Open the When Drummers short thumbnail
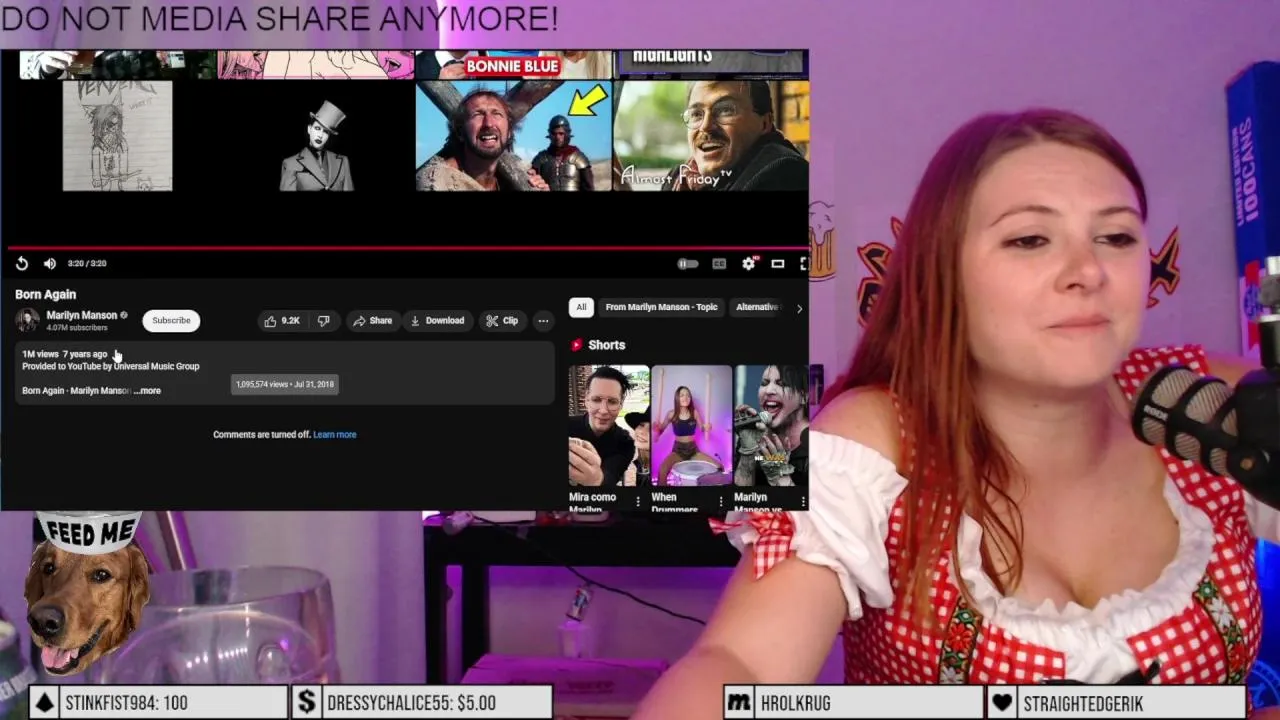Viewport: 1280px width, 720px height. click(692, 427)
